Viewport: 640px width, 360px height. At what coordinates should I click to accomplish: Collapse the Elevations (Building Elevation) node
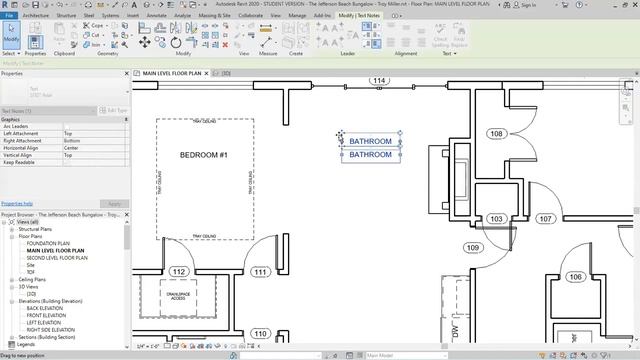coord(12,301)
